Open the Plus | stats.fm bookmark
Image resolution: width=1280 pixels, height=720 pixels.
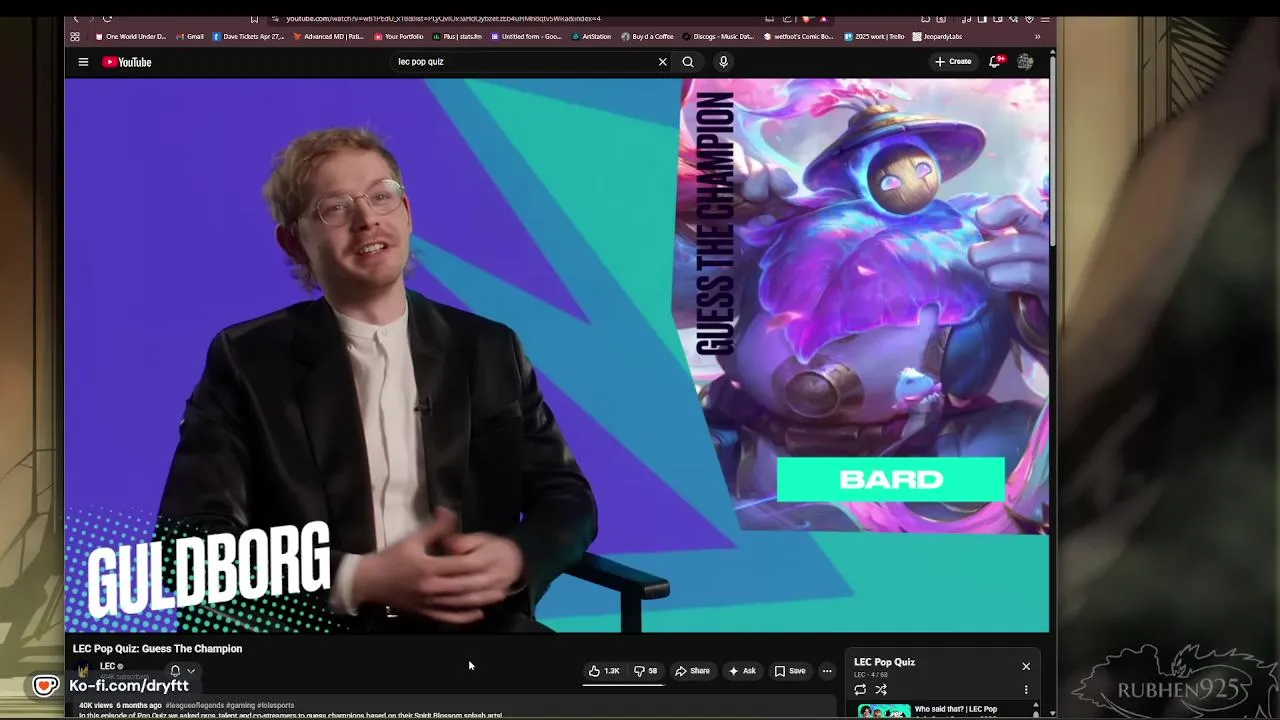[457, 37]
